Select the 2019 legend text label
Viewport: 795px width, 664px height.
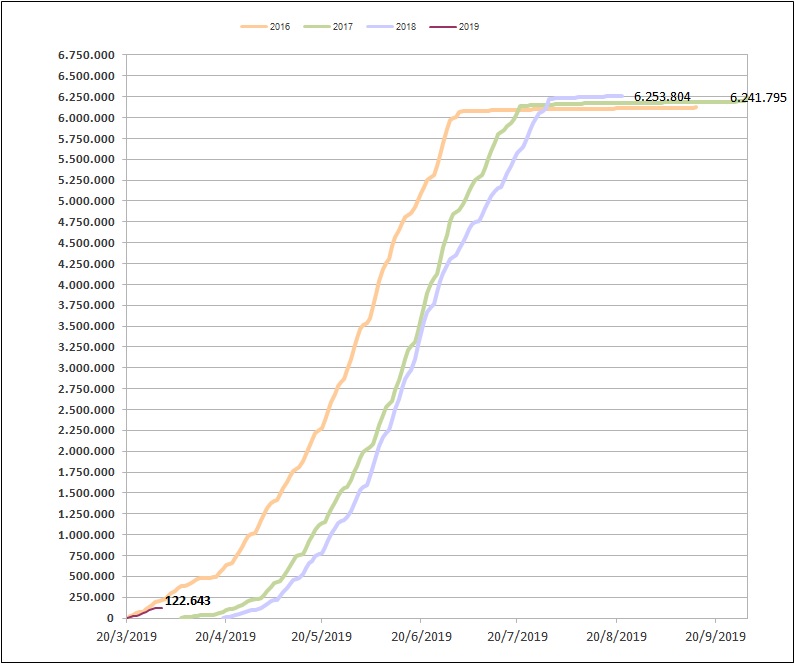(469, 27)
